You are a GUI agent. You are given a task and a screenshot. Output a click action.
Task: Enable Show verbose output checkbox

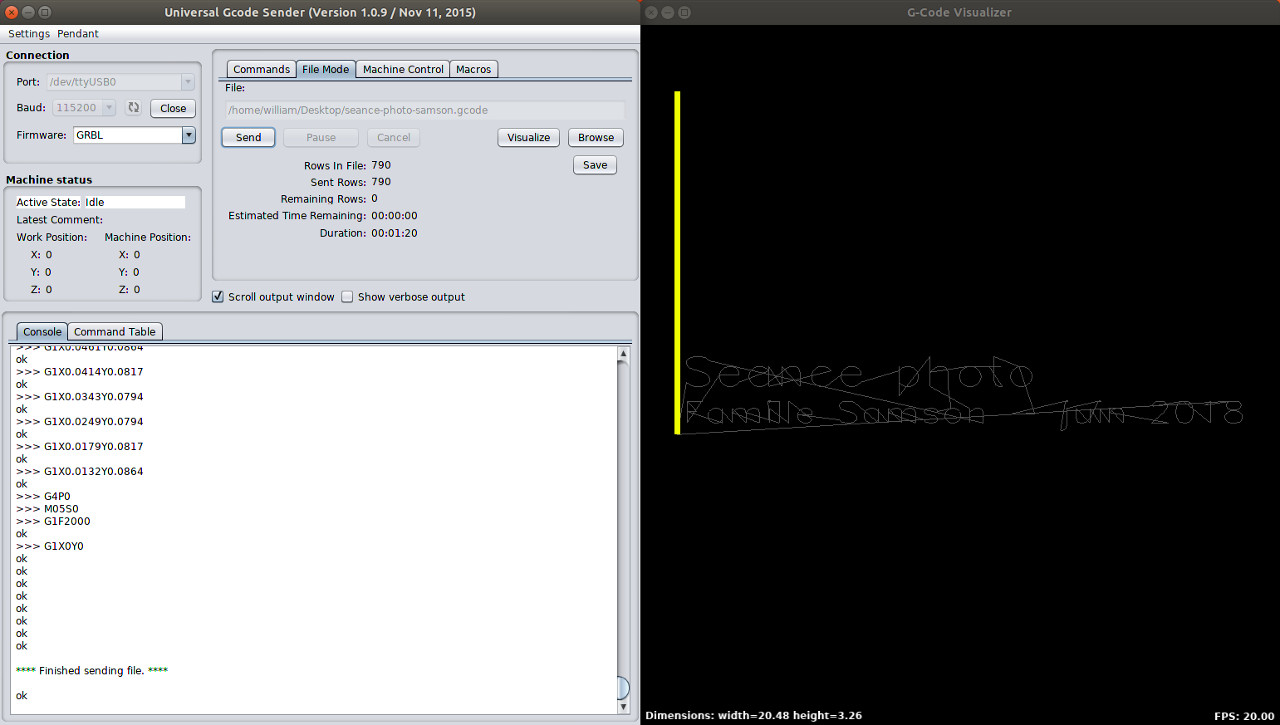coord(348,297)
